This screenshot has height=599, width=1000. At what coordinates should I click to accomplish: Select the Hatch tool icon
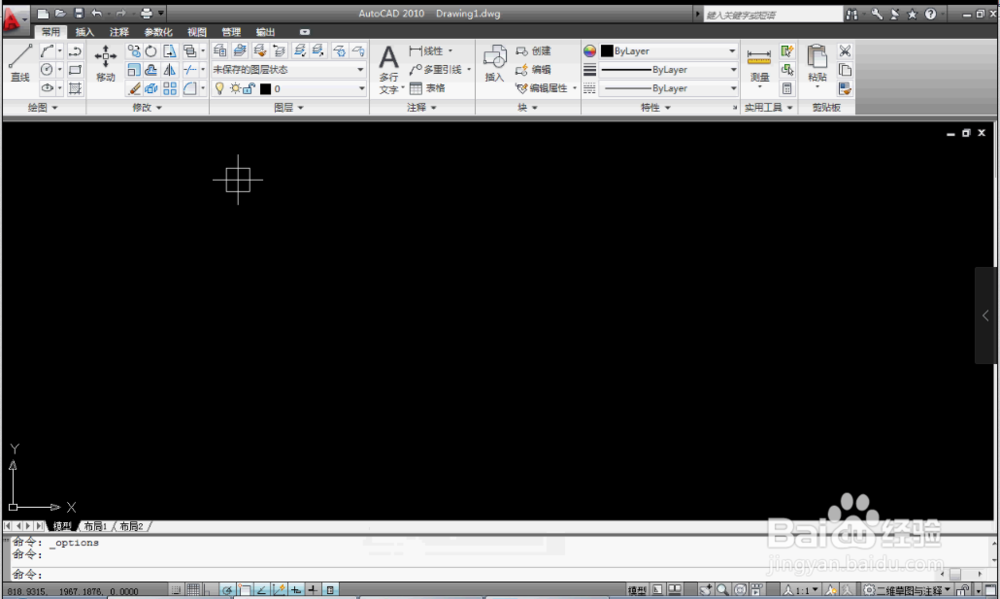click(x=75, y=88)
